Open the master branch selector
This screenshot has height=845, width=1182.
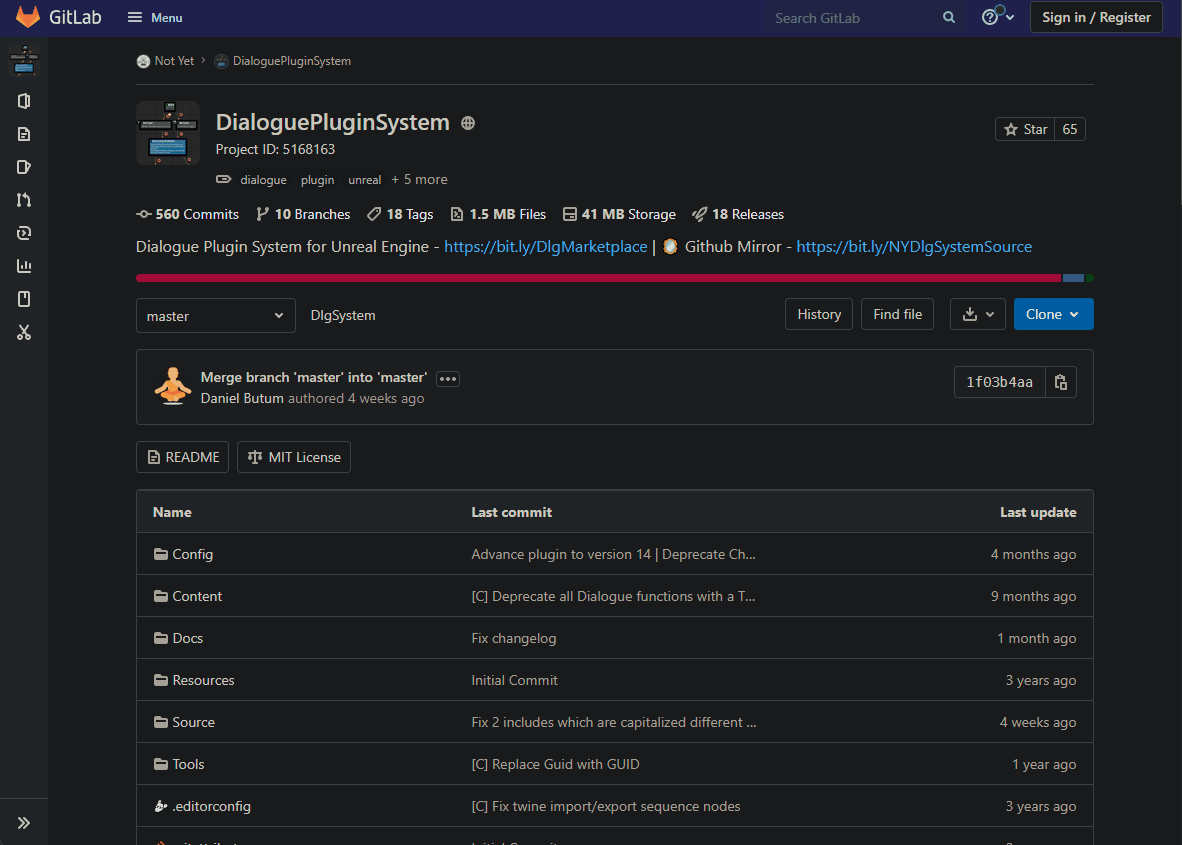point(215,314)
